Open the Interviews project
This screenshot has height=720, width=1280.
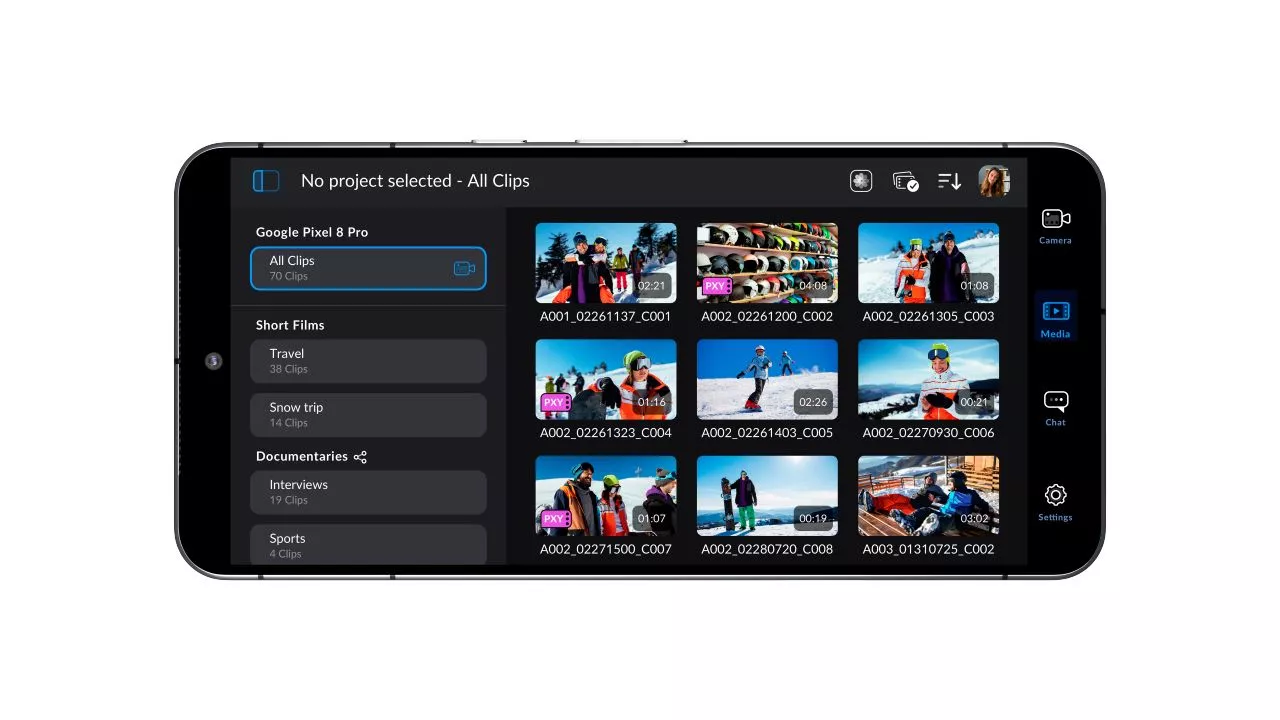tap(368, 492)
